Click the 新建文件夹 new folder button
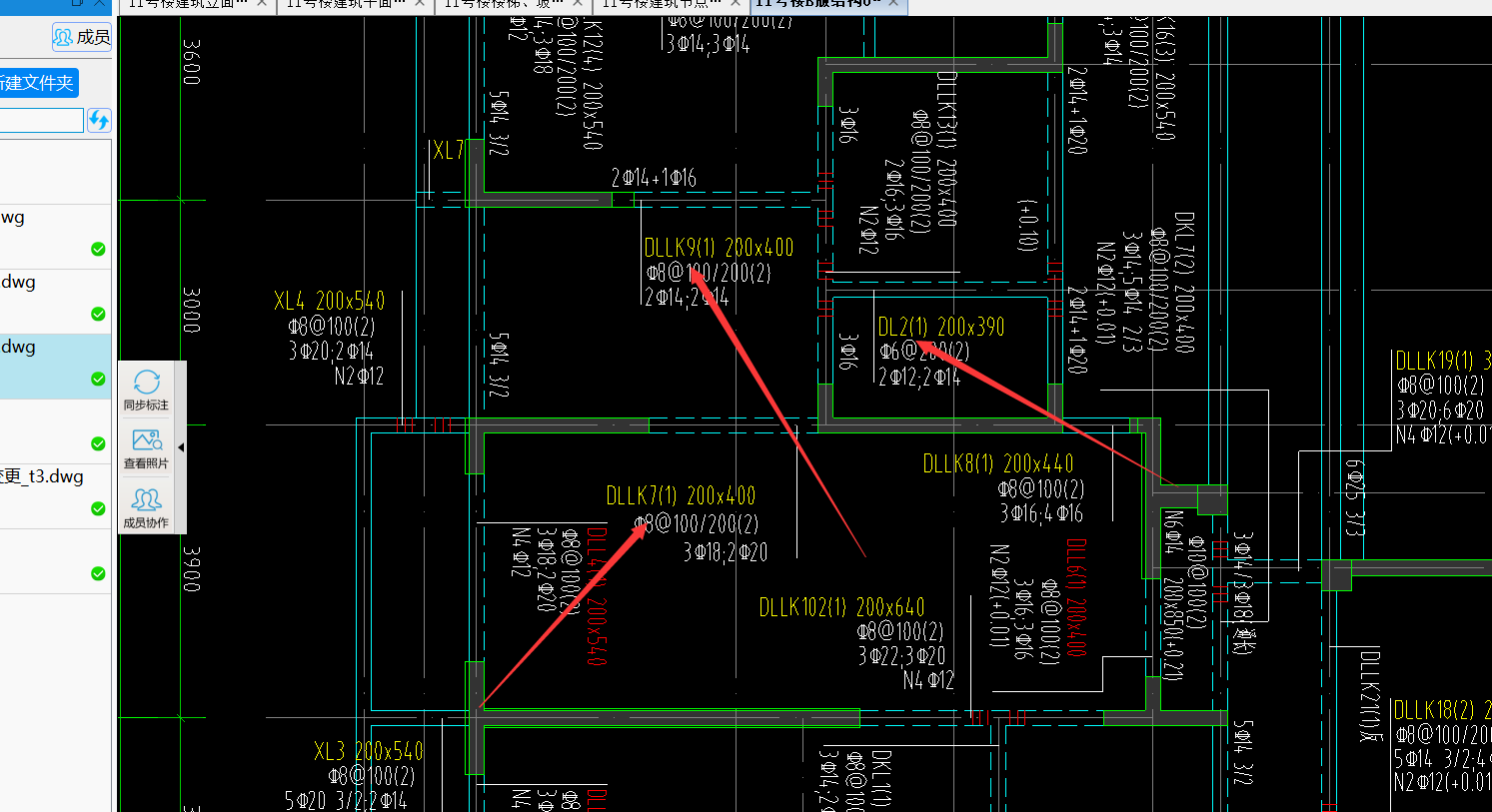This screenshot has width=1492, height=812. (38, 83)
